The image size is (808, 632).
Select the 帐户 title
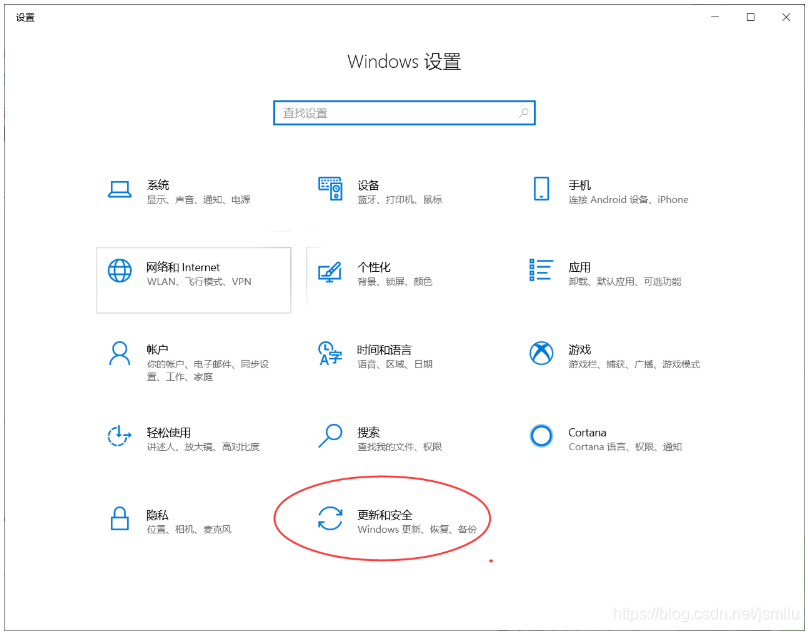pyautogui.click(x=157, y=350)
